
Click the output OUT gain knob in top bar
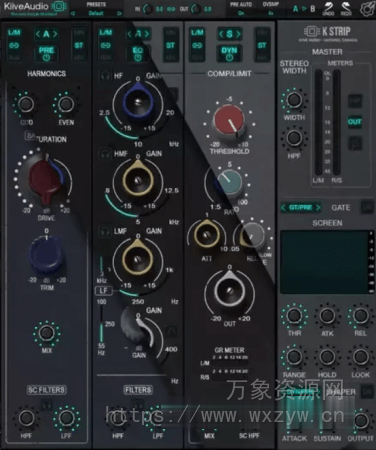click(x=196, y=9)
